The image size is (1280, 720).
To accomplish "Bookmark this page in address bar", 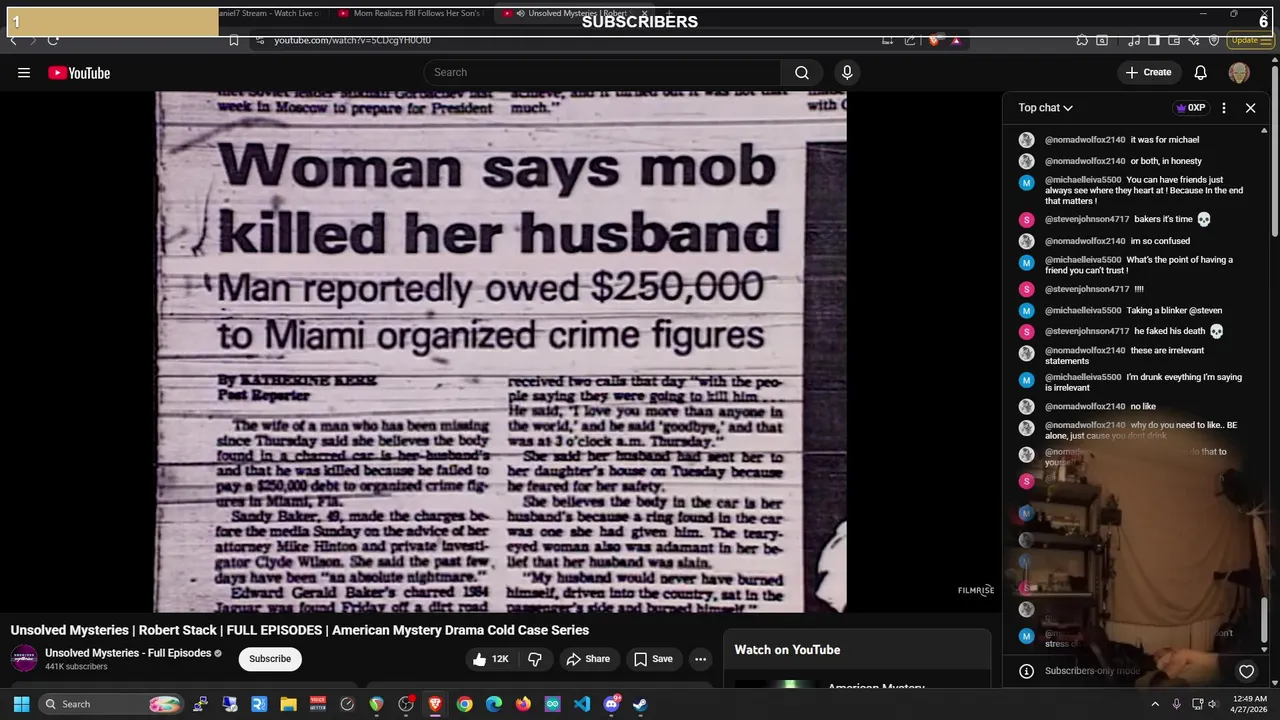I will [x=233, y=40].
